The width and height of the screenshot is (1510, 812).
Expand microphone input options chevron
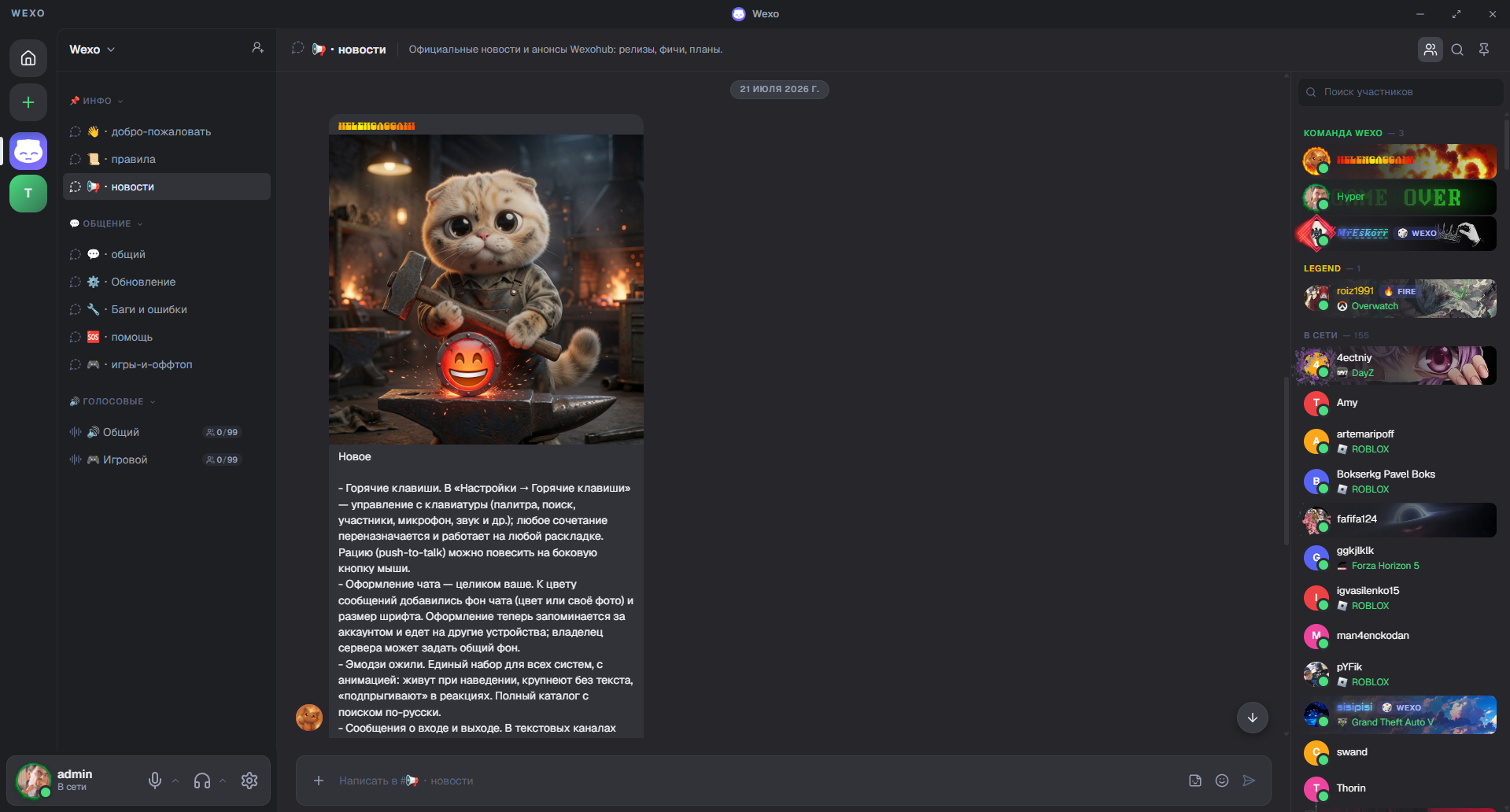[175, 781]
